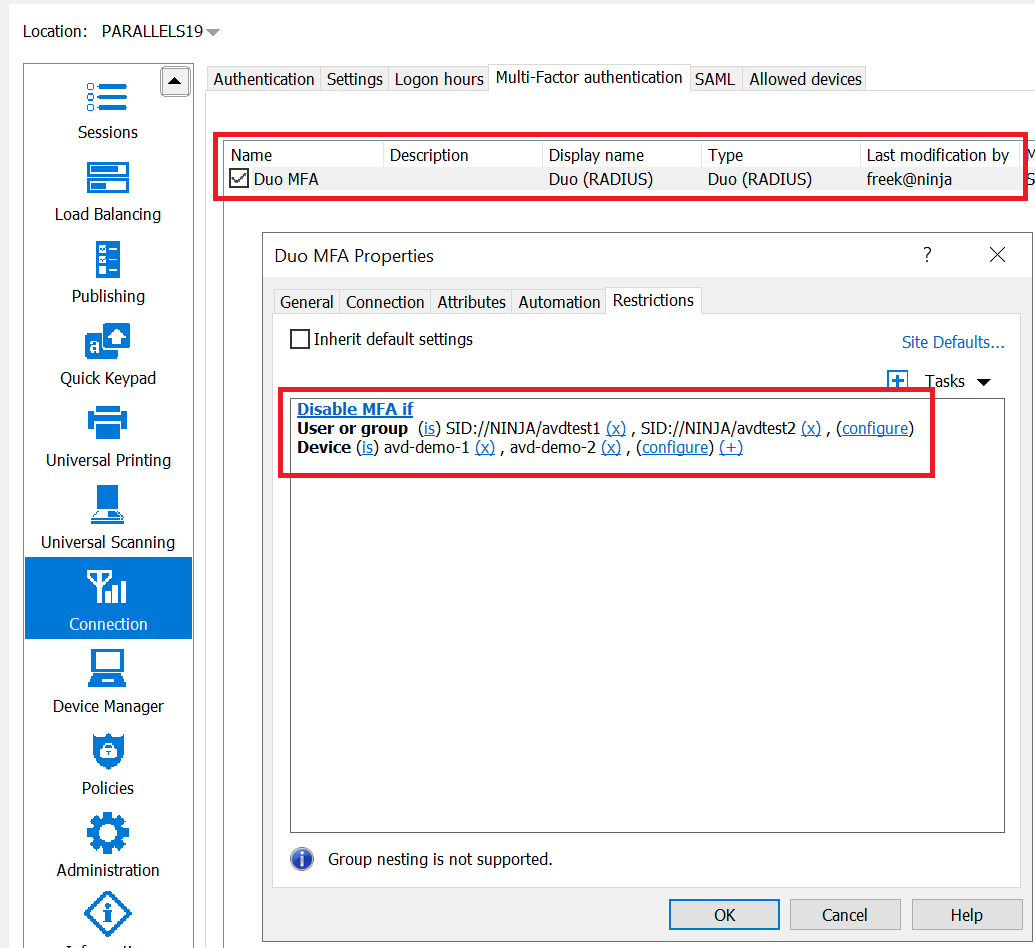Click the question mark help icon in dialog title
The width and height of the screenshot is (1035, 948).
pos(927,254)
